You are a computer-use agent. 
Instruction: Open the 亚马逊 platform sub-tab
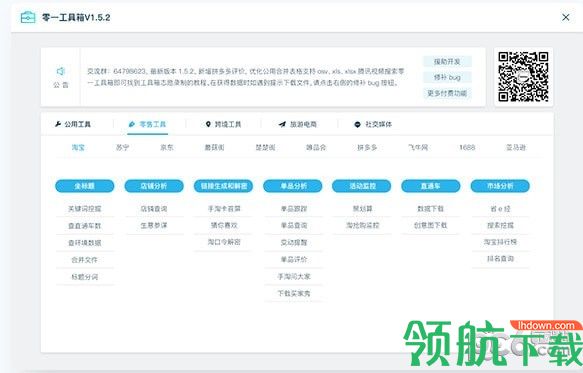pyautogui.click(x=516, y=148)
